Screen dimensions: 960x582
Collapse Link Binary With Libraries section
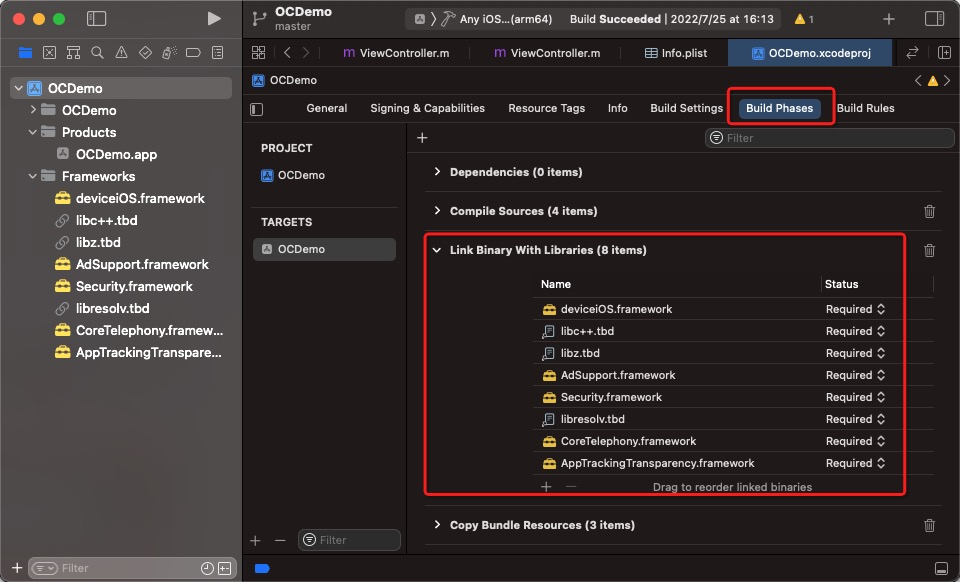point(437,250)
